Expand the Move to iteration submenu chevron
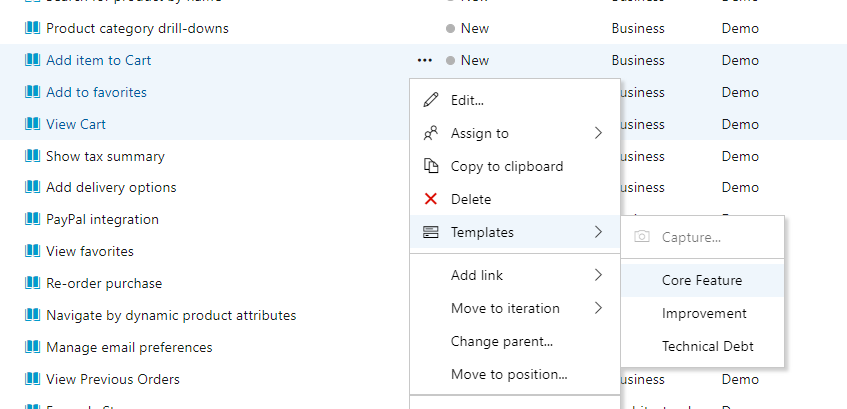Viewport: 847px width, 409px height. click(x=598, y=308)
